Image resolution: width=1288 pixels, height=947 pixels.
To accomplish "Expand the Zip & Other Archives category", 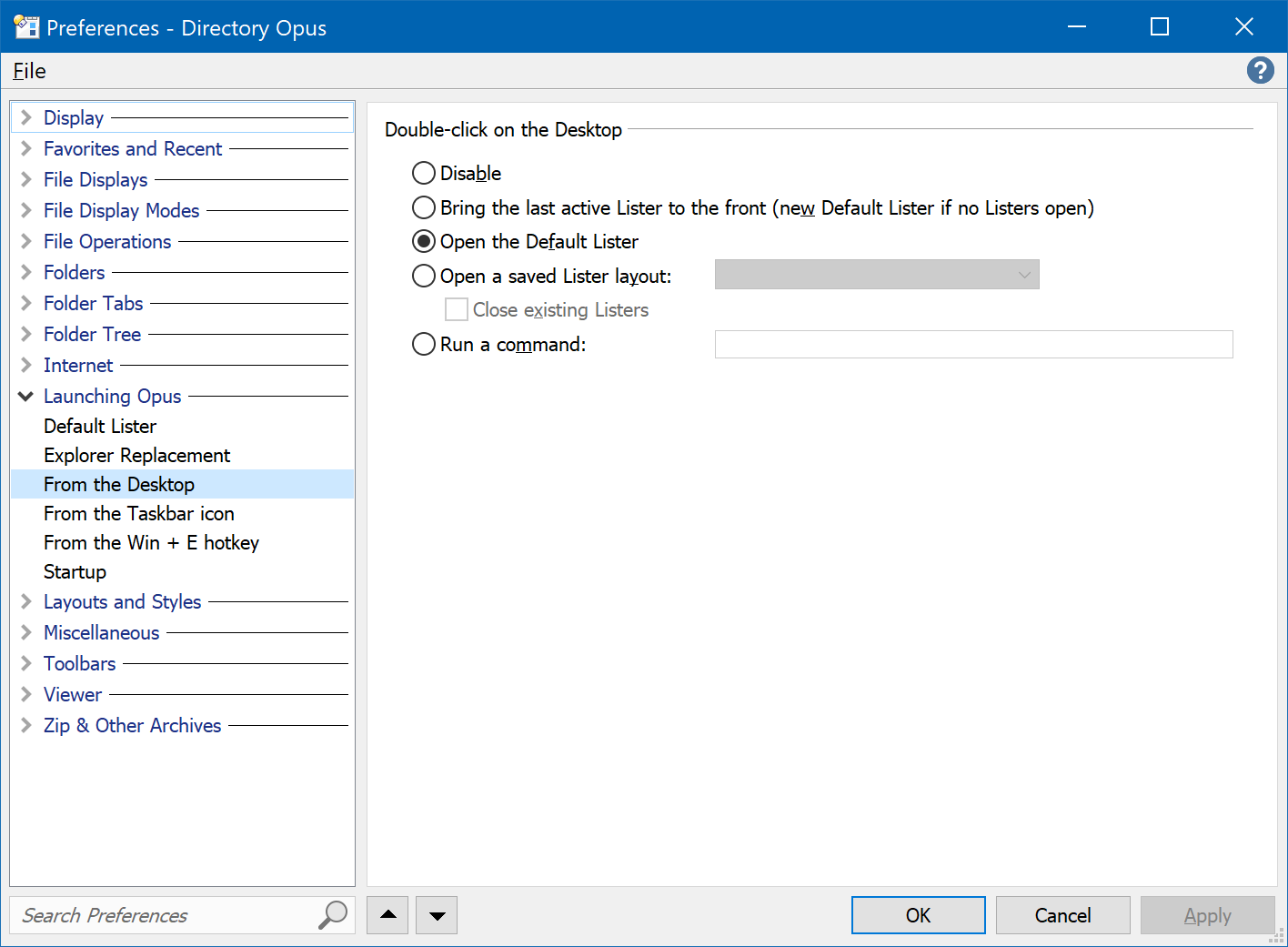I will click(26, 725).
